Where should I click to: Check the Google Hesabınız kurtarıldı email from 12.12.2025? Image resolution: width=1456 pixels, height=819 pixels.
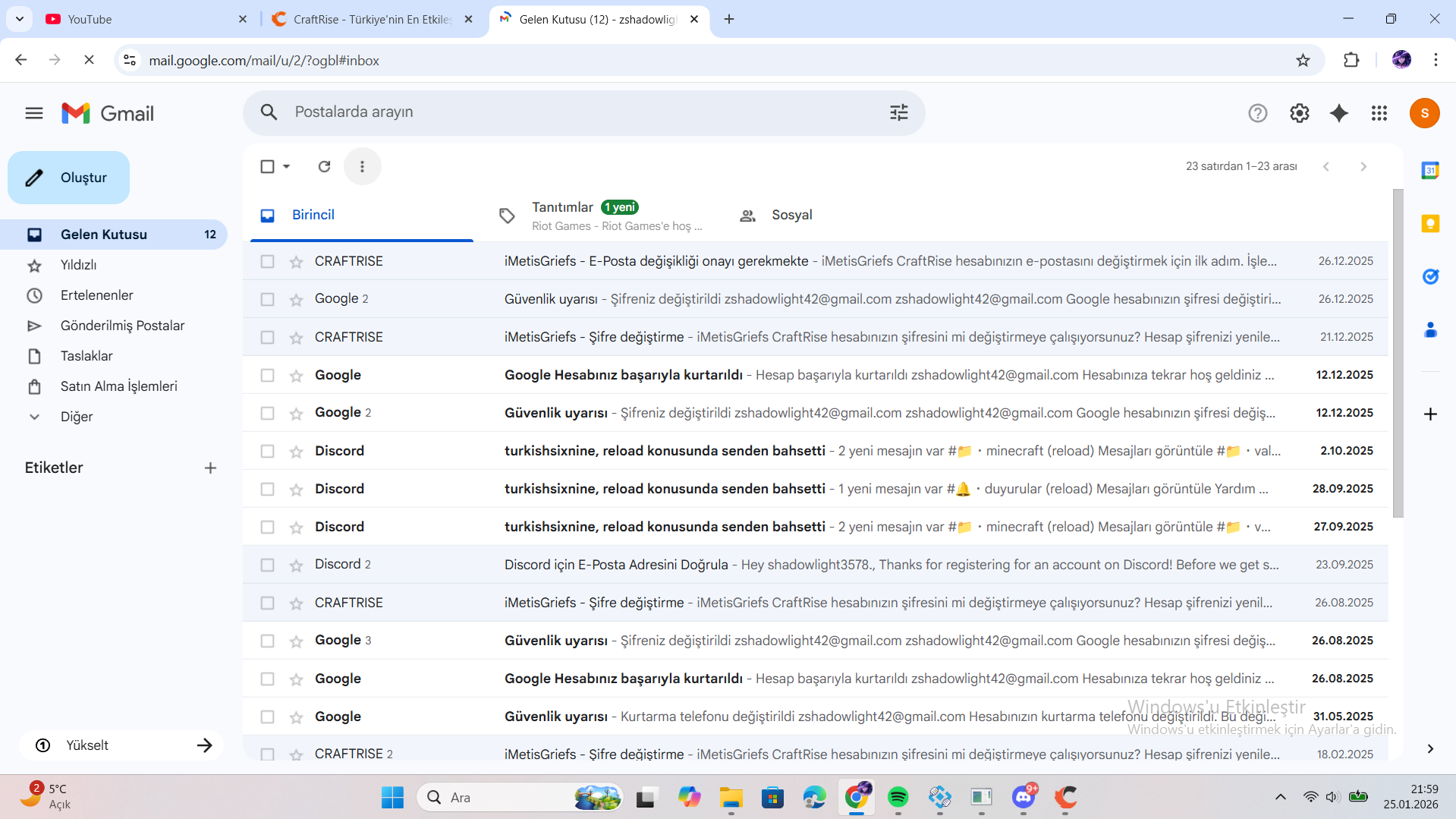267,375
